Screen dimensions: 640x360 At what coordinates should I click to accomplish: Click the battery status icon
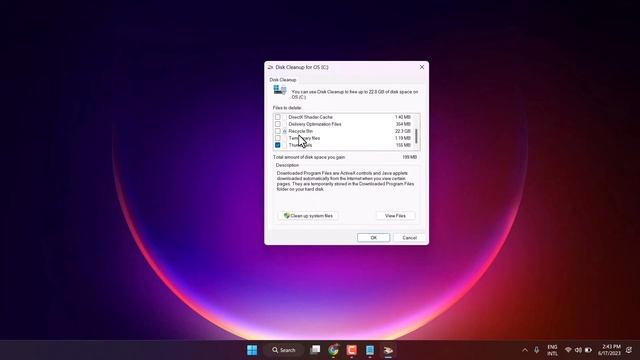[x=588, y=350]
